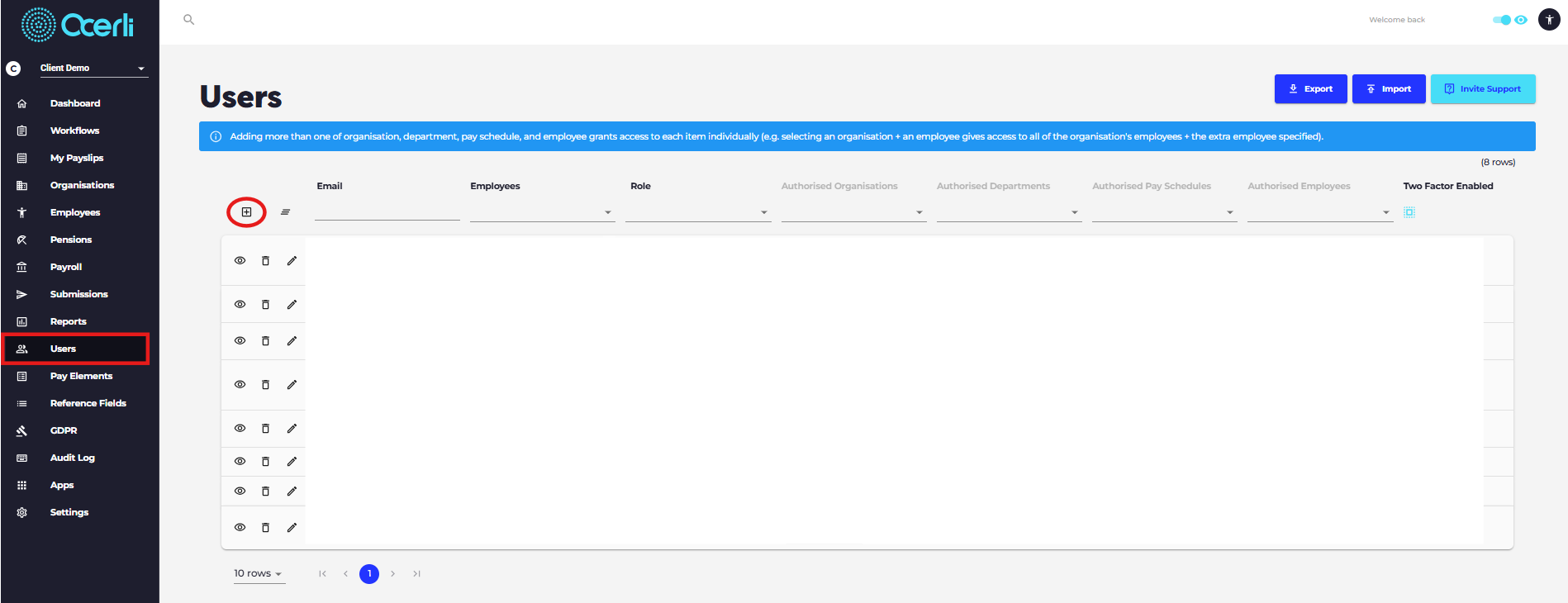Screen dimensions: 1568x603
Task: Go to Payroll in sidebar
Action: [66, 267]
